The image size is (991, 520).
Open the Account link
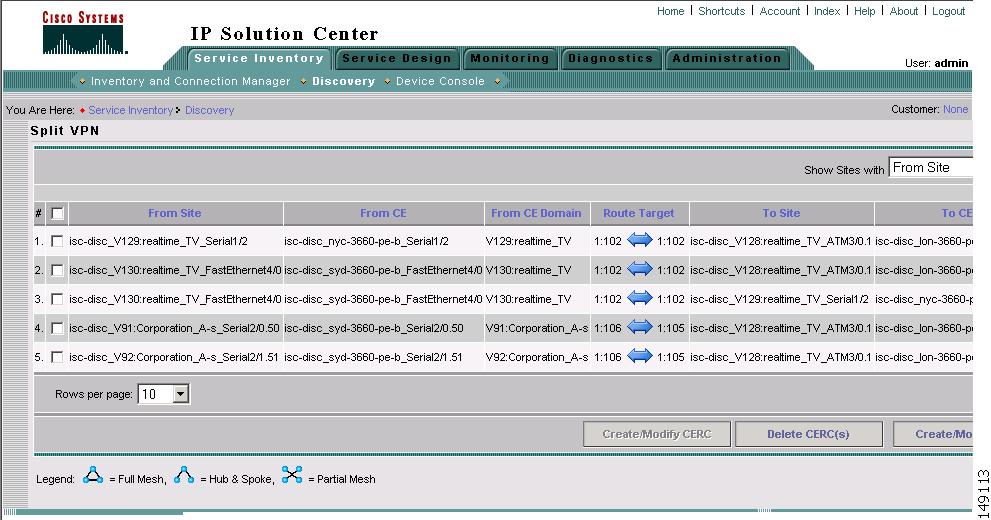click(x=779, y=11)
